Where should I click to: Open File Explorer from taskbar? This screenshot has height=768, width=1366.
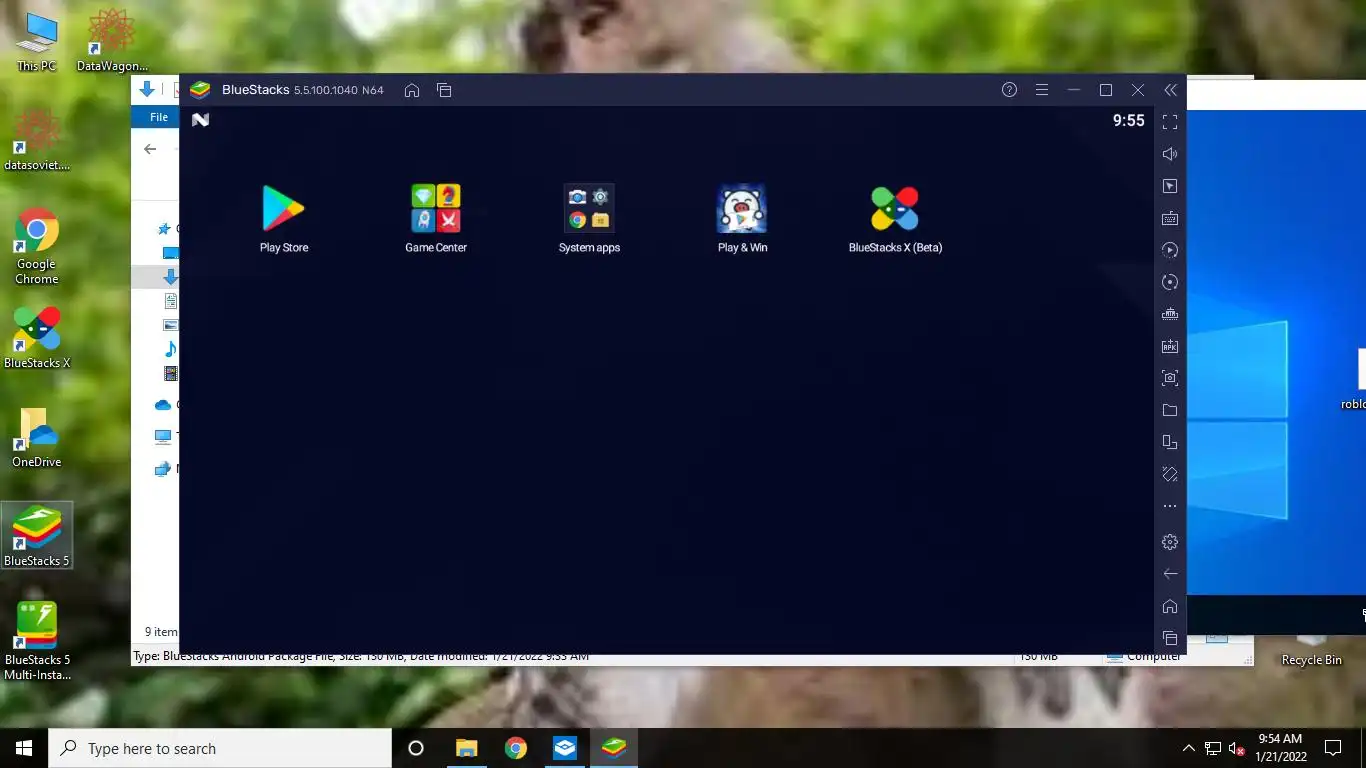tap(466, 748)
